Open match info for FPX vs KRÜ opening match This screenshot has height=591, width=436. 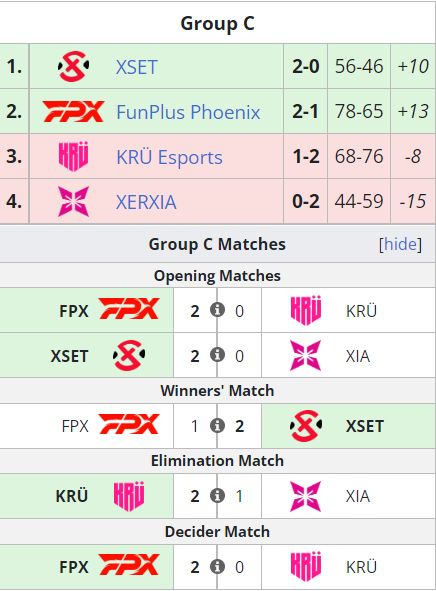point(217,310)
